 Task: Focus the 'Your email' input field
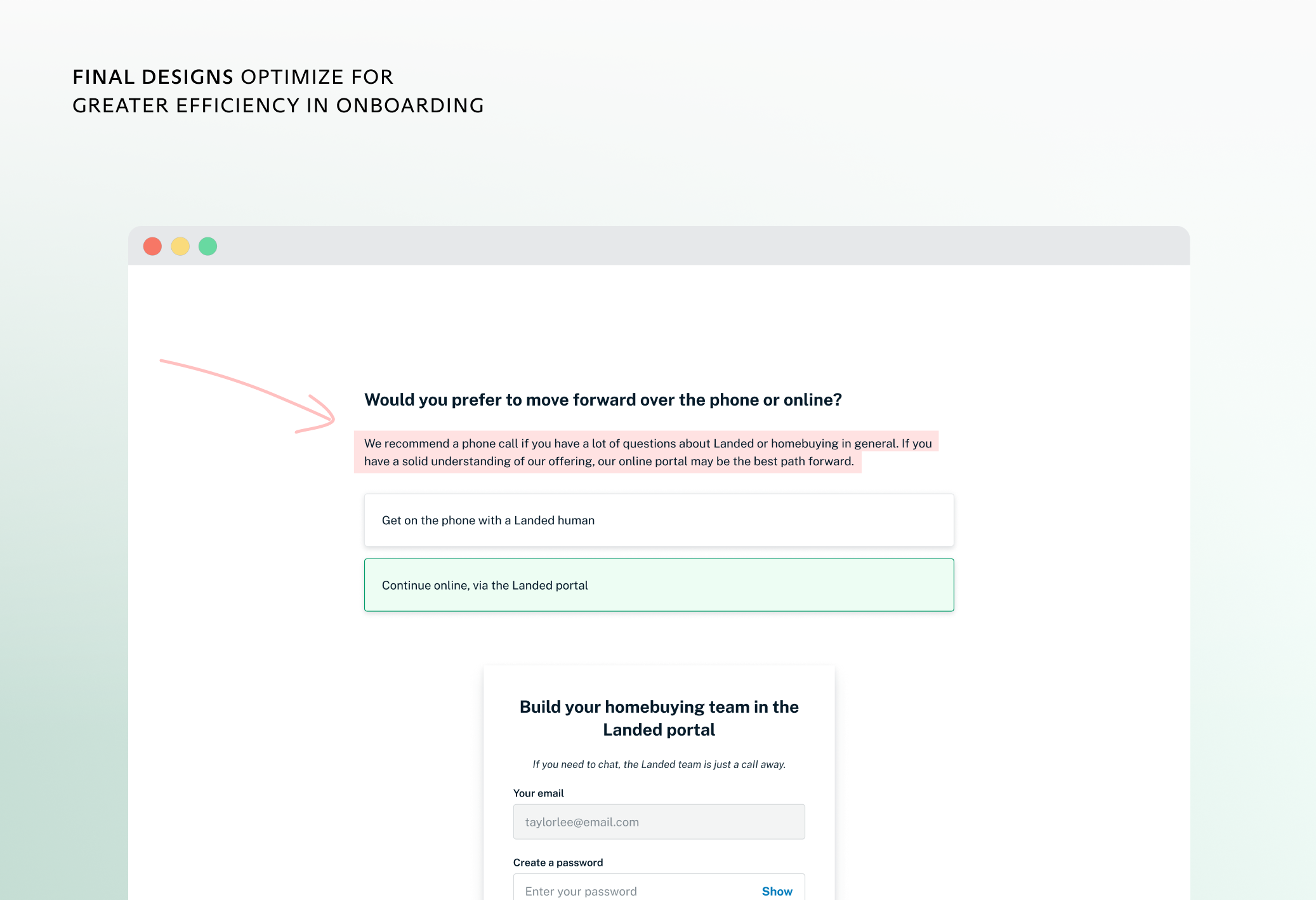[x=659, y=822]
